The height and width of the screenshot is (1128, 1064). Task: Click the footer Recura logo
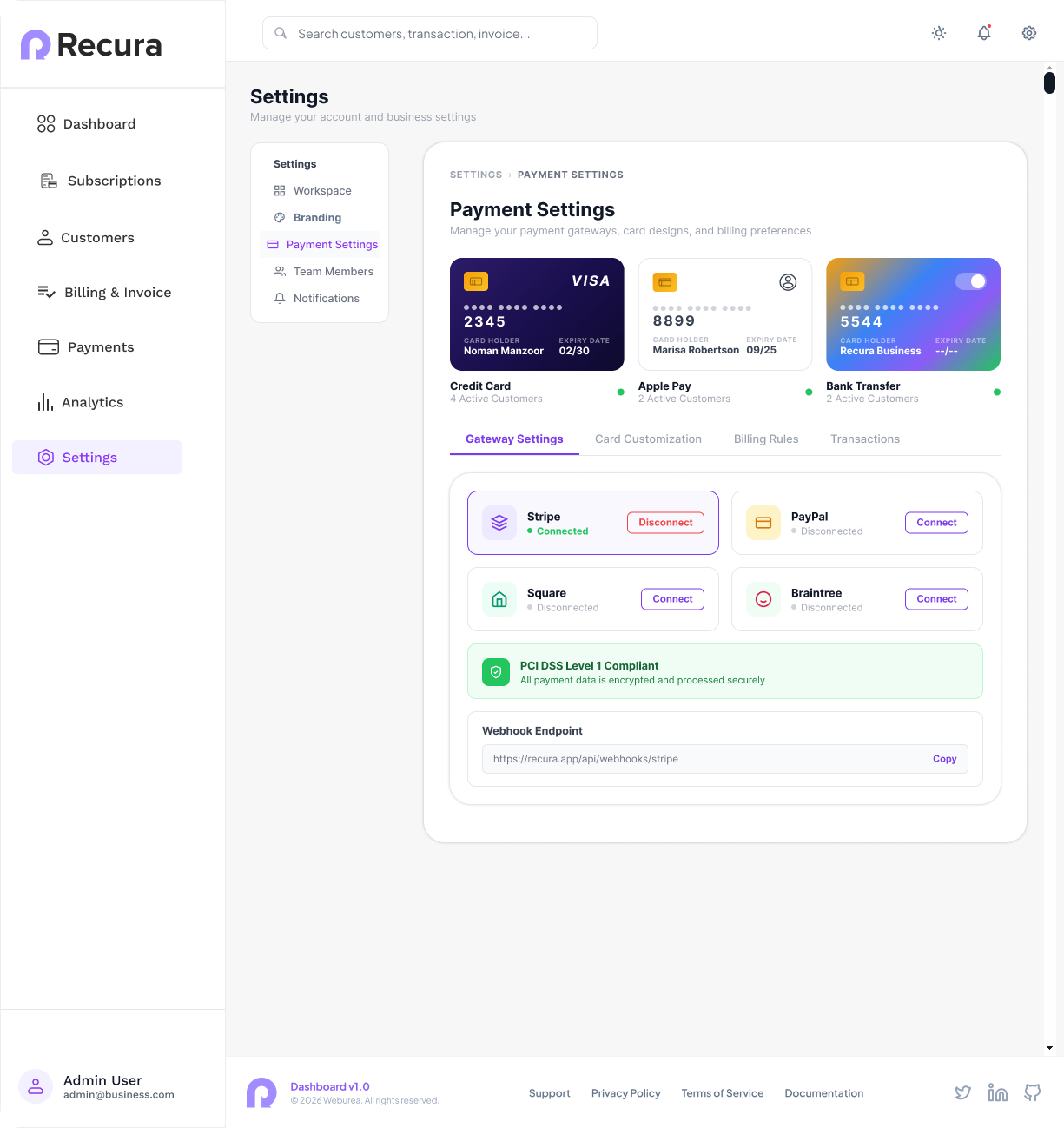point(261,1093)
